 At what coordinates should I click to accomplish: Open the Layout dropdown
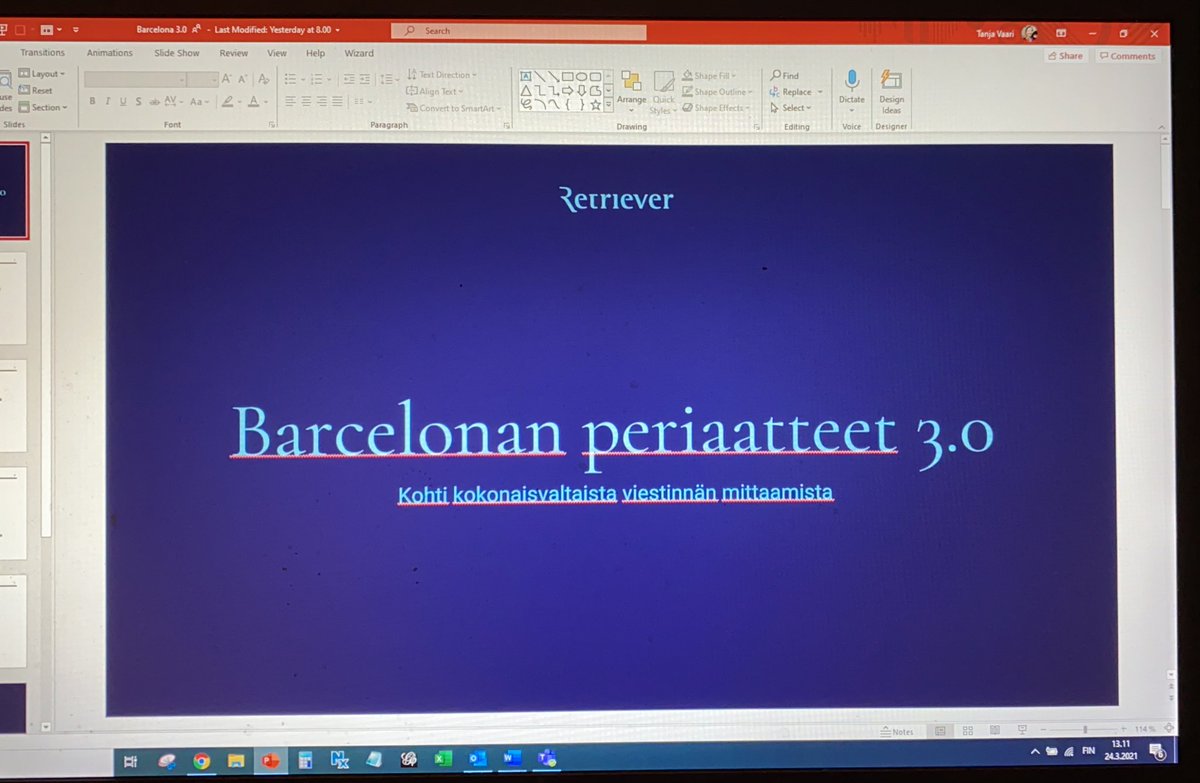pyautogui.click(x=42, y=74)
